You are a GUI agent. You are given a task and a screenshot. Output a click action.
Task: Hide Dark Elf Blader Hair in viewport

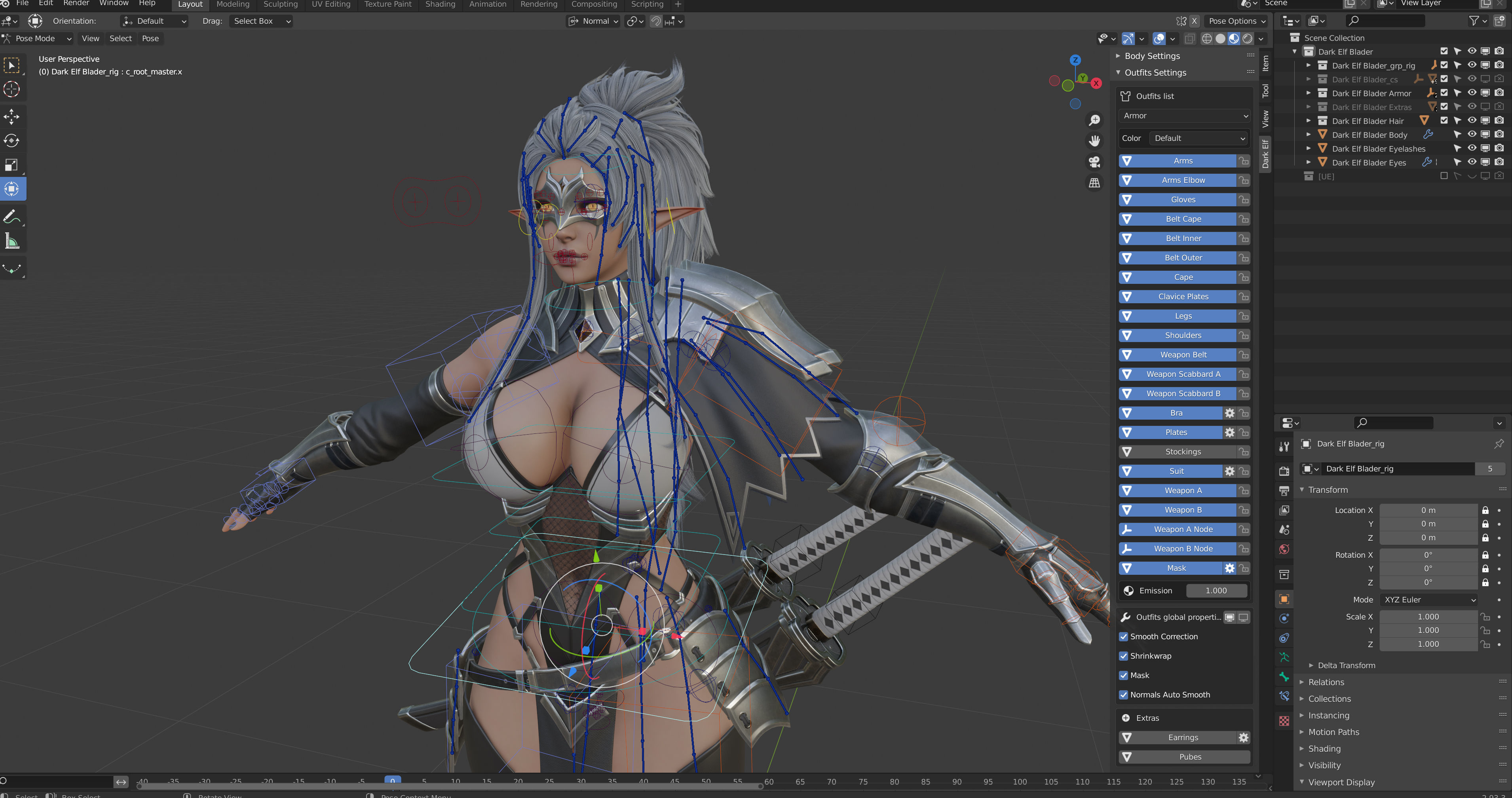[x=1472, y=120]
